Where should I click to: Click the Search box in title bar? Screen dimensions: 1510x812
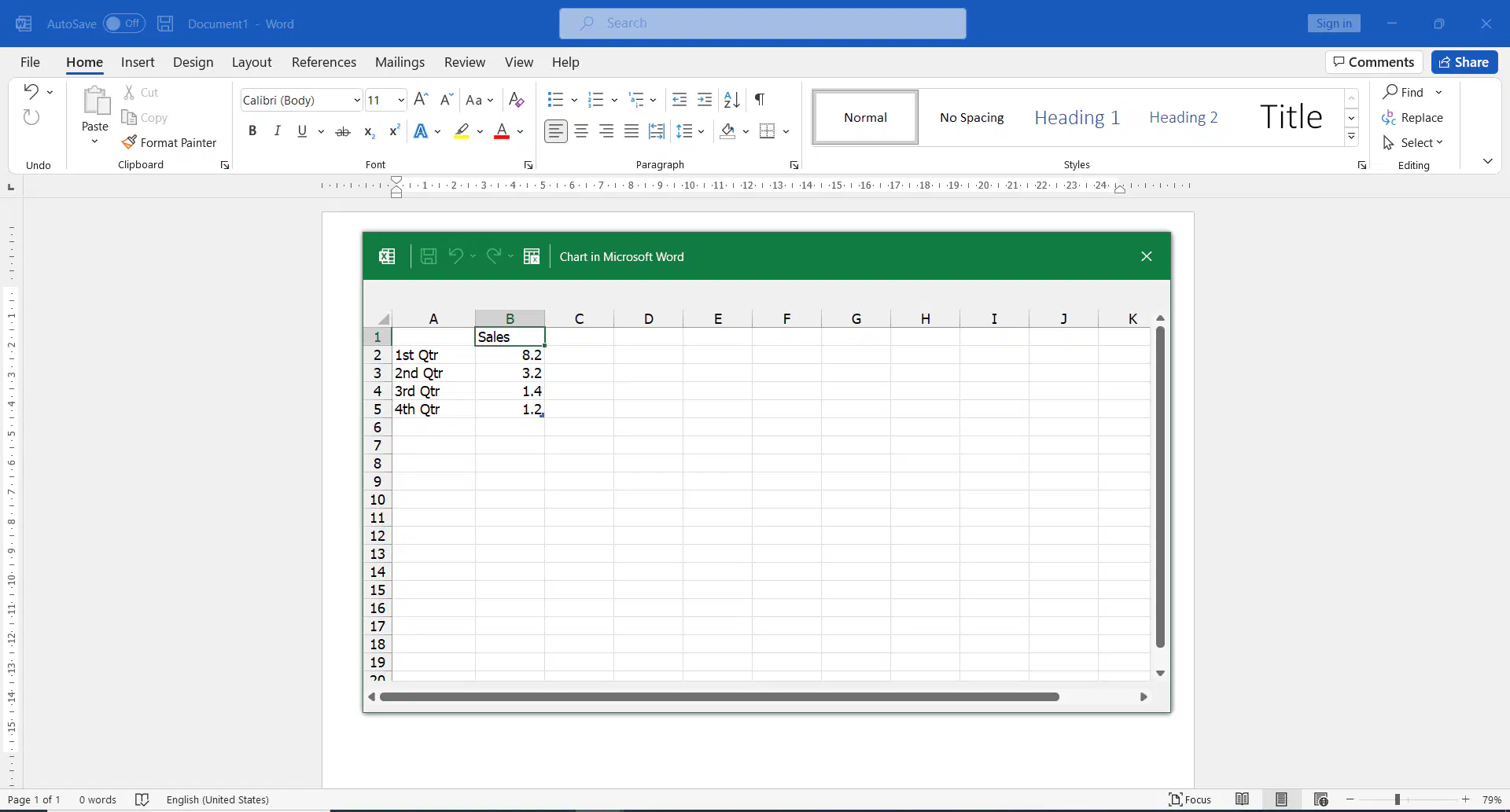[x=763, y=24]
